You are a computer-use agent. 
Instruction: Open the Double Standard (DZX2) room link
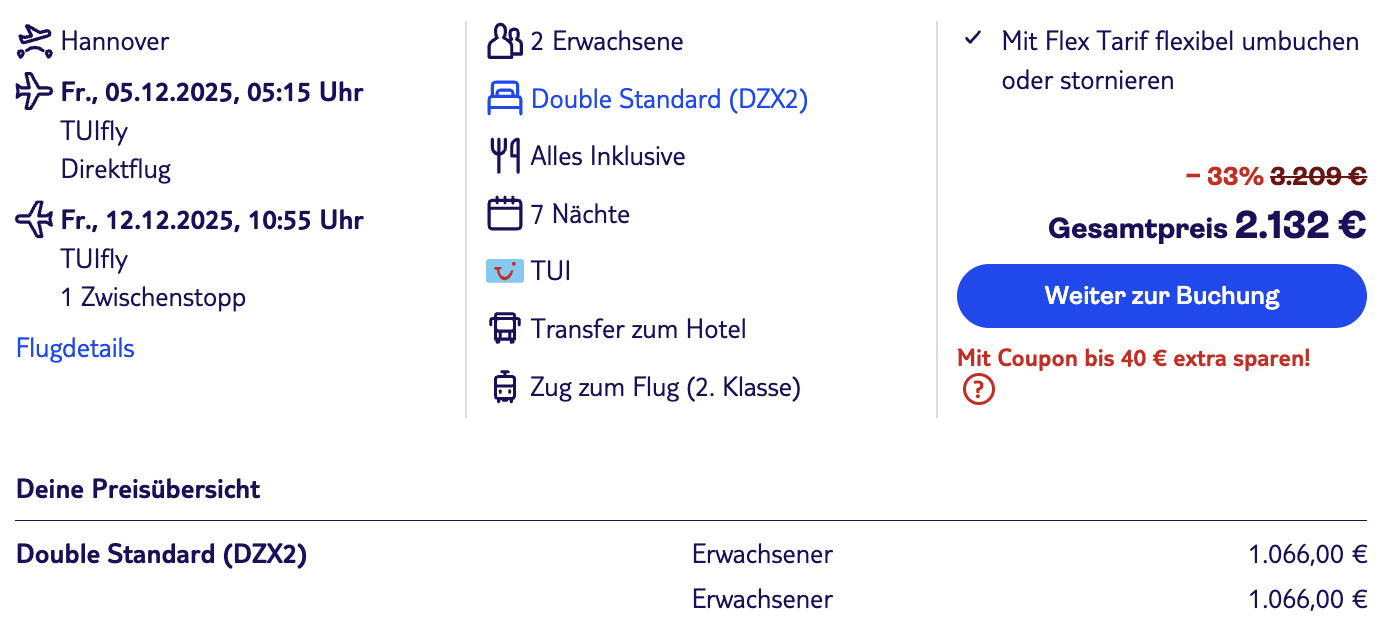coord(669,99)
